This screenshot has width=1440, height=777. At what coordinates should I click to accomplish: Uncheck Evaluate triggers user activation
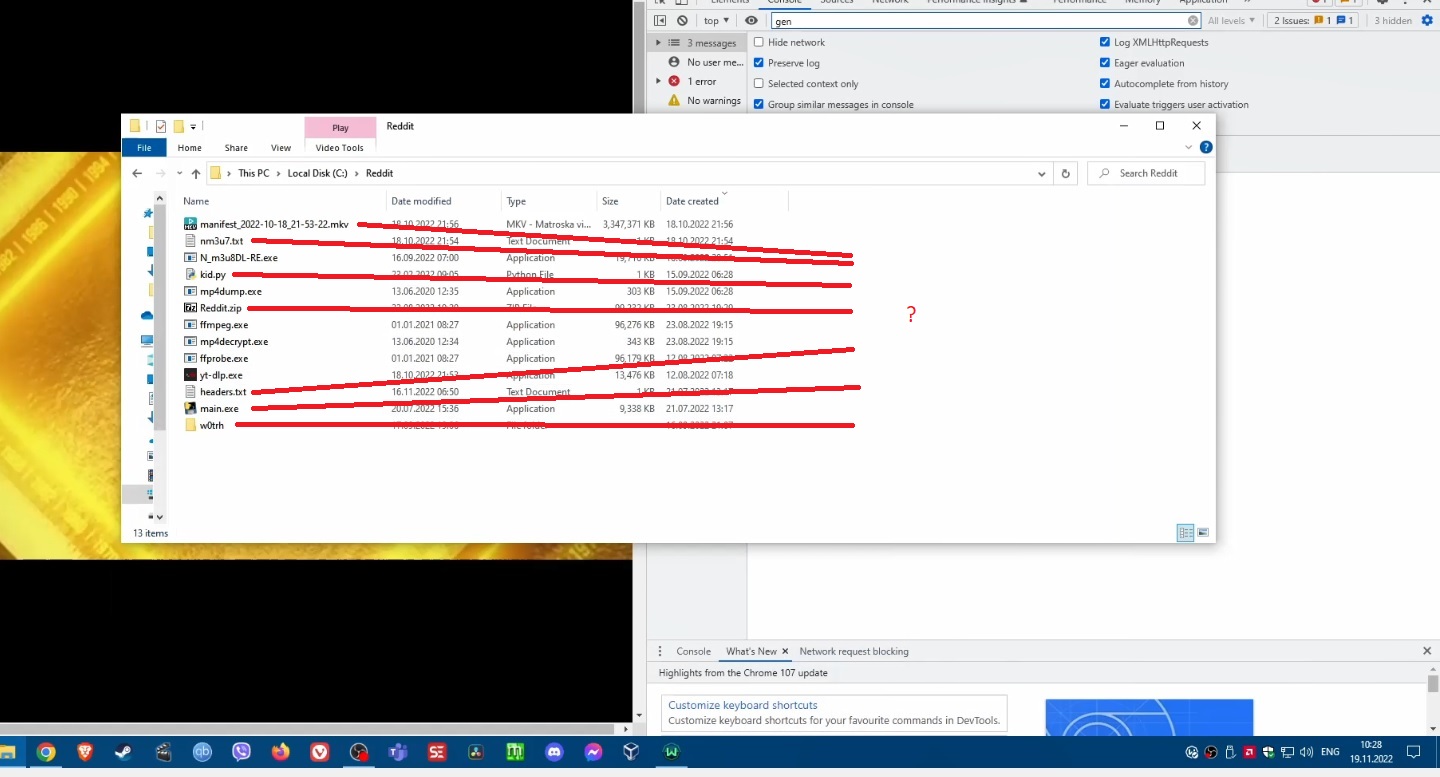tap(1105, 104)
